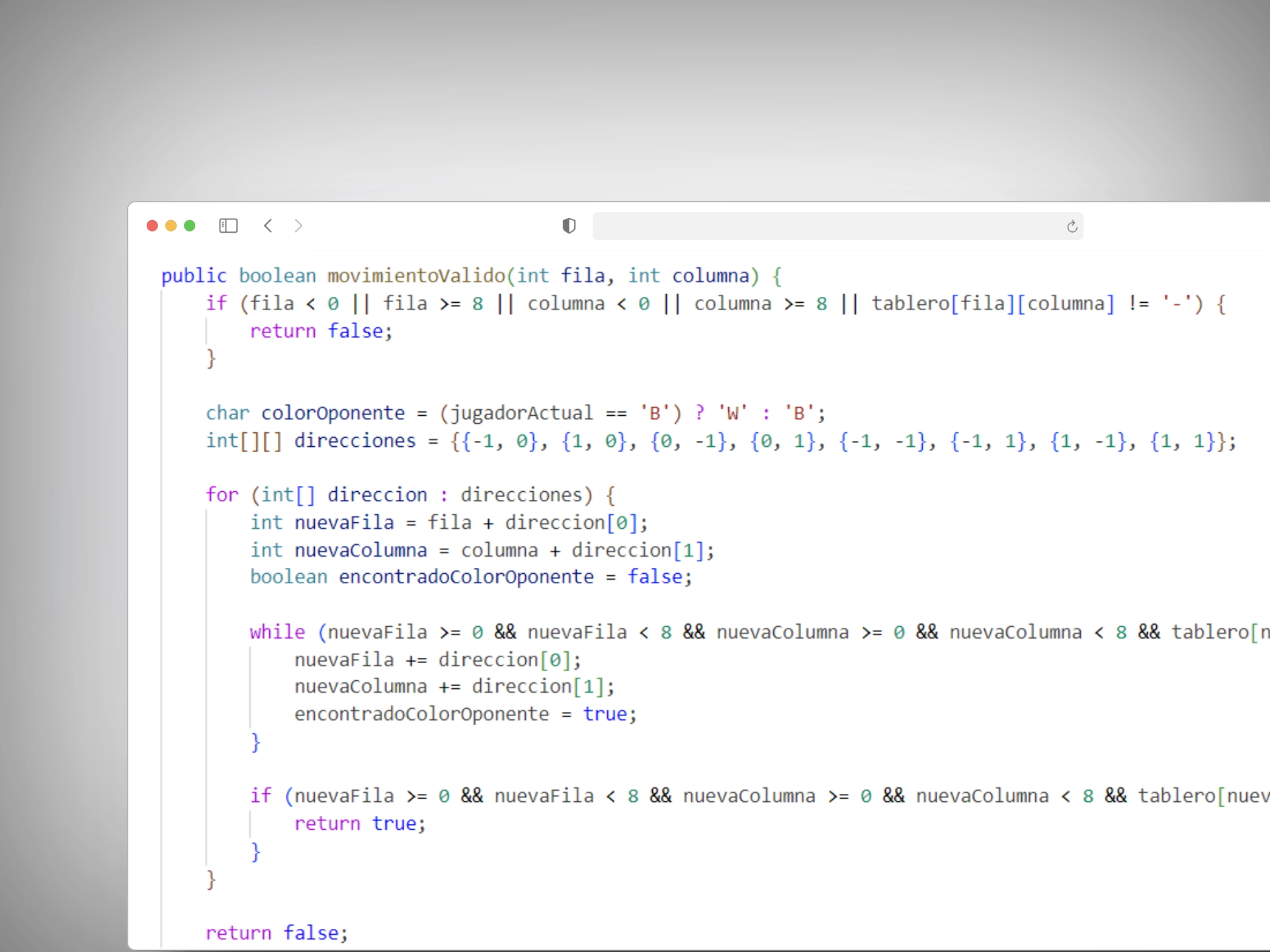Go back with the left chevron
Image resolution: width=1270 pixels, height=952 pixels.
pos(268,226)
